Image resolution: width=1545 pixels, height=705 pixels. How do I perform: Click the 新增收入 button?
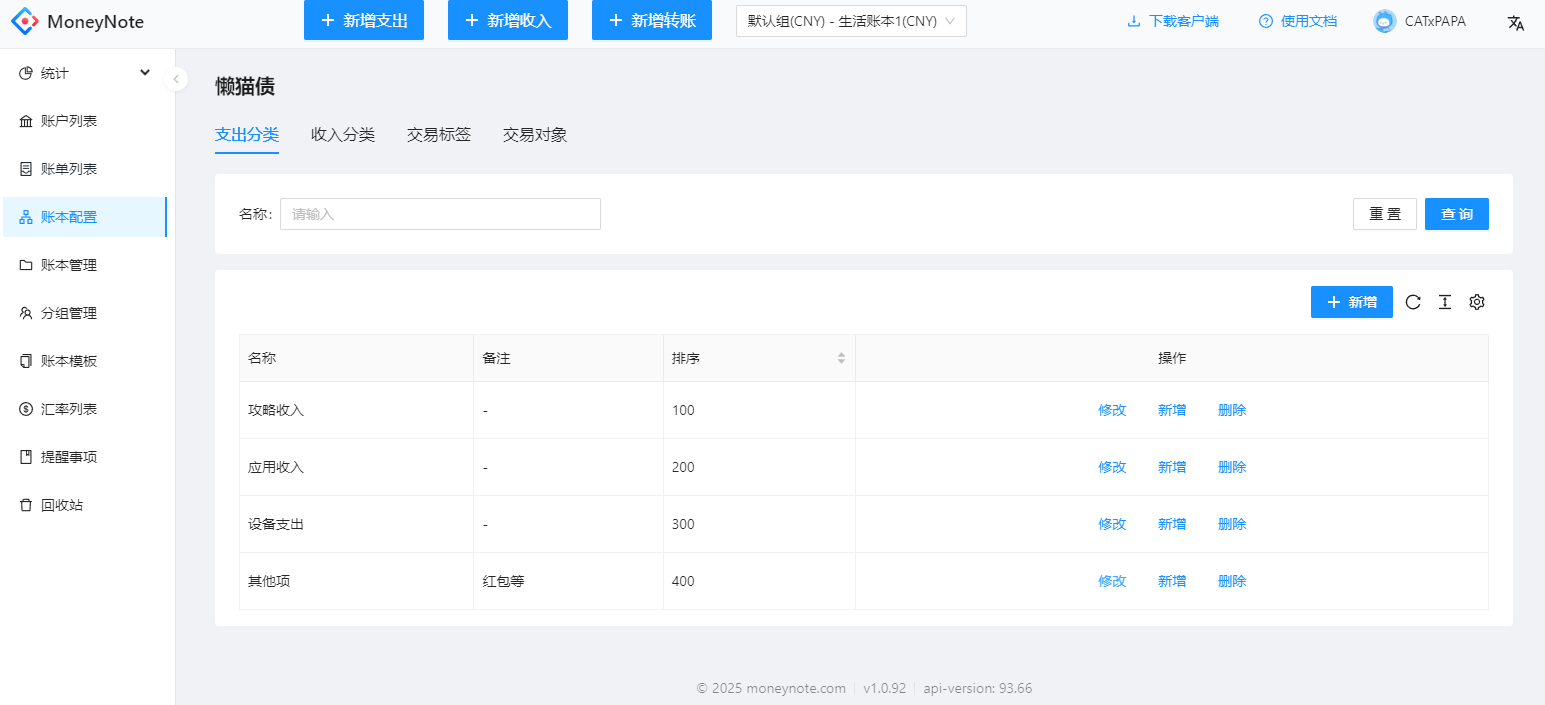(508, 20)
